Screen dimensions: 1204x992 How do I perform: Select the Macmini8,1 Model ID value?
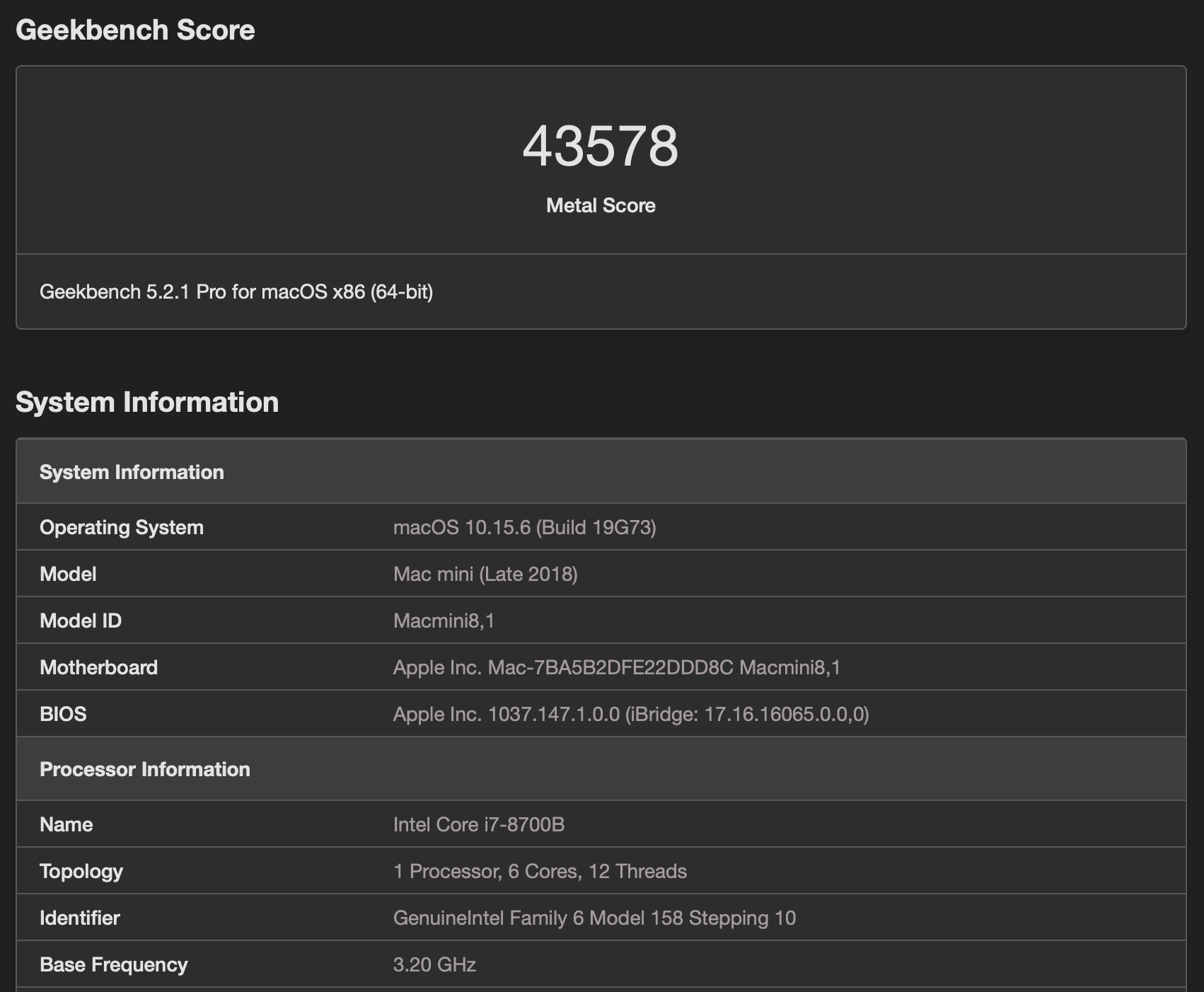point(444,621)
